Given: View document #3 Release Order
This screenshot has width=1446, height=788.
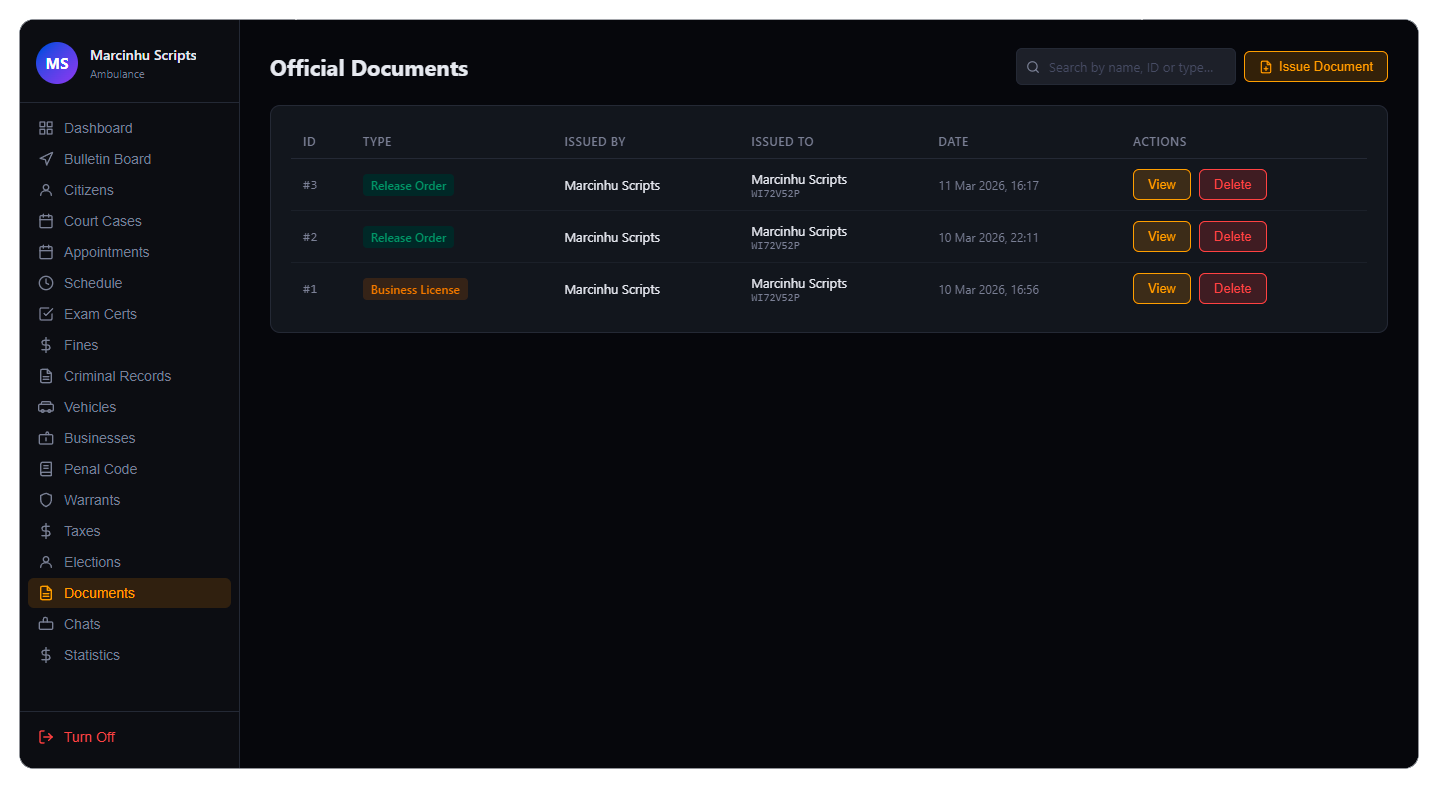Looking at the screenshot, I should [1161, 185].
